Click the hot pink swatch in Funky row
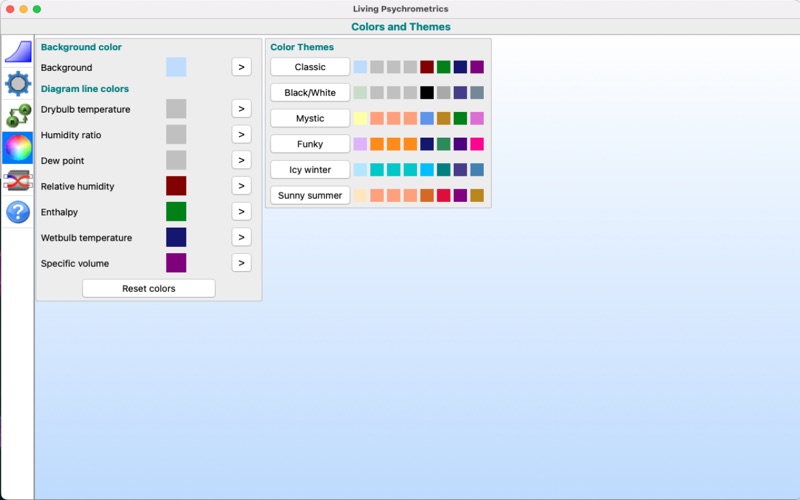800x500 pixels. click(477, 144)
